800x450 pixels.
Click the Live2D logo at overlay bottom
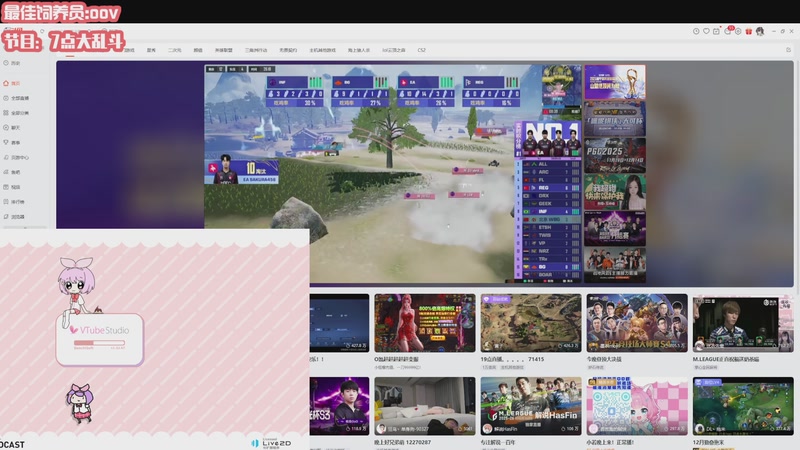tap(272, 443)
